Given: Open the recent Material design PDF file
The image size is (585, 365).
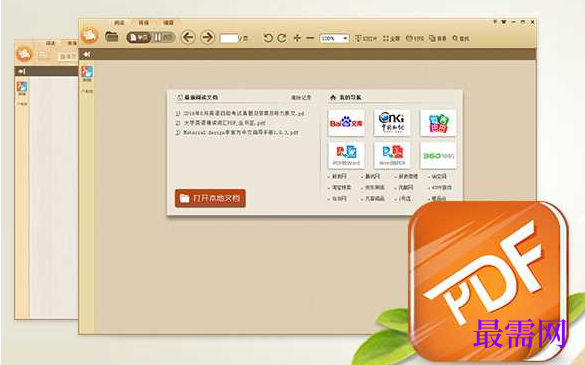Looking at the screenshot, I should click(237, 132).
